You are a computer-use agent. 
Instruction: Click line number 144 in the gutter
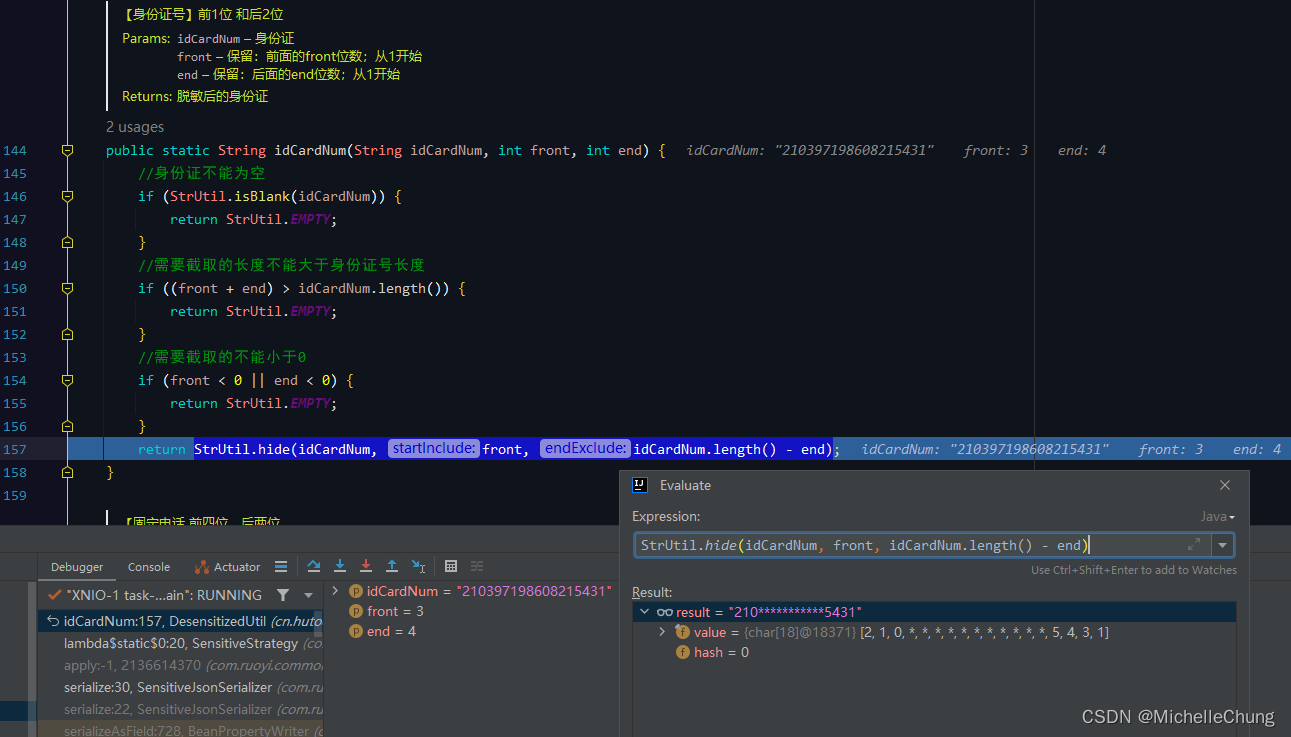(15, 150)
